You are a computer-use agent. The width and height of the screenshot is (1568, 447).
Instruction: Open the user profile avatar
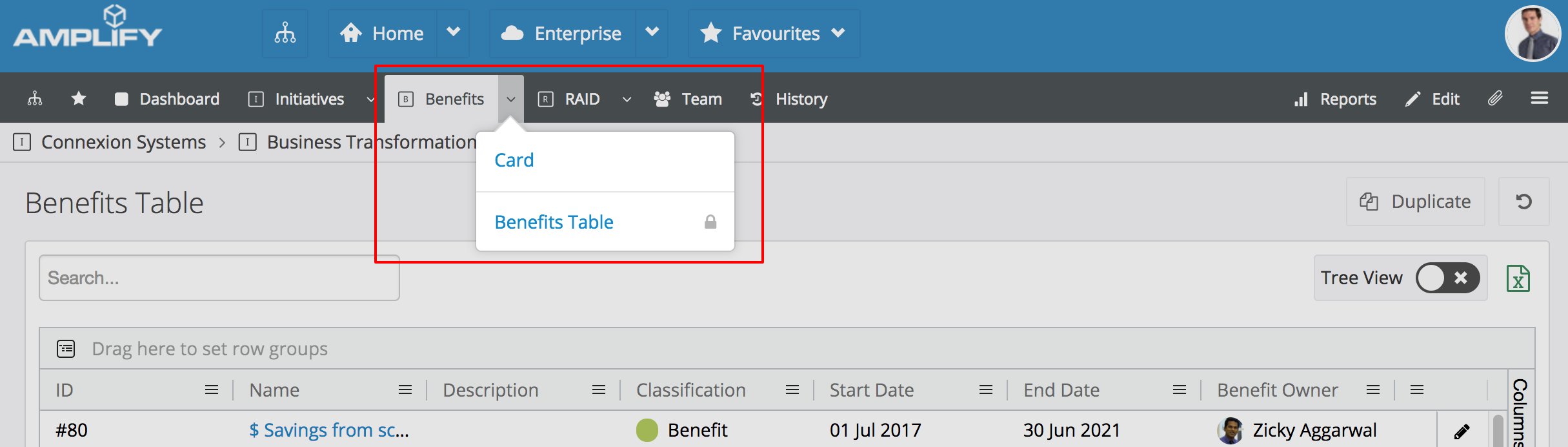(1533, 34)
